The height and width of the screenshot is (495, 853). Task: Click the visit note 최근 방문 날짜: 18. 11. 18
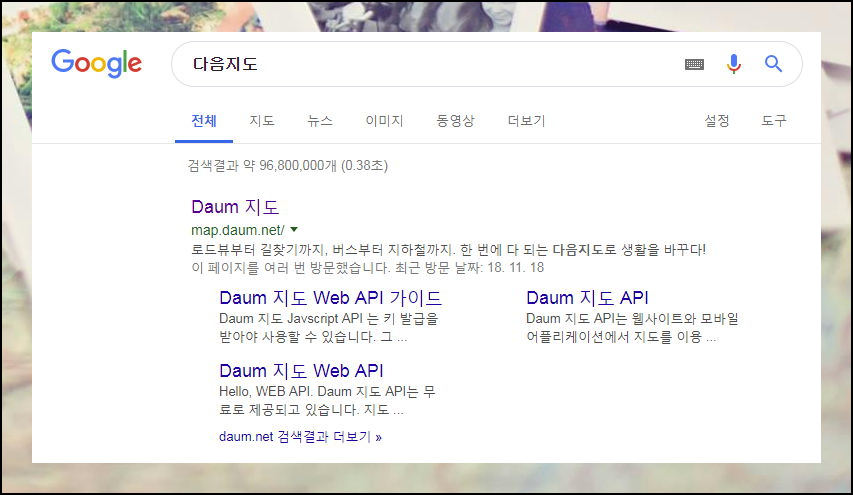point(469,268)
